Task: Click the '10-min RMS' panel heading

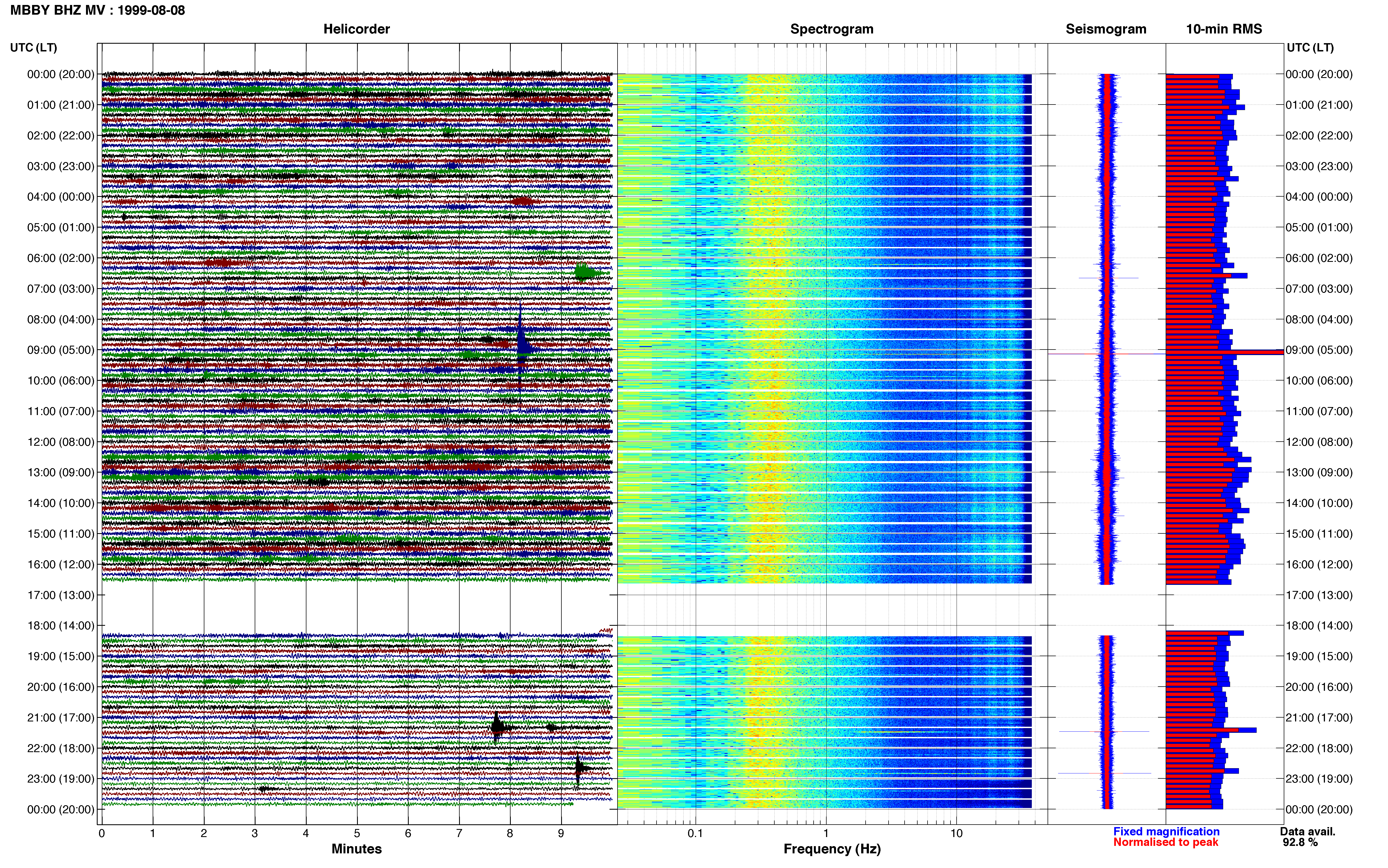Action: coord(1224,29)
